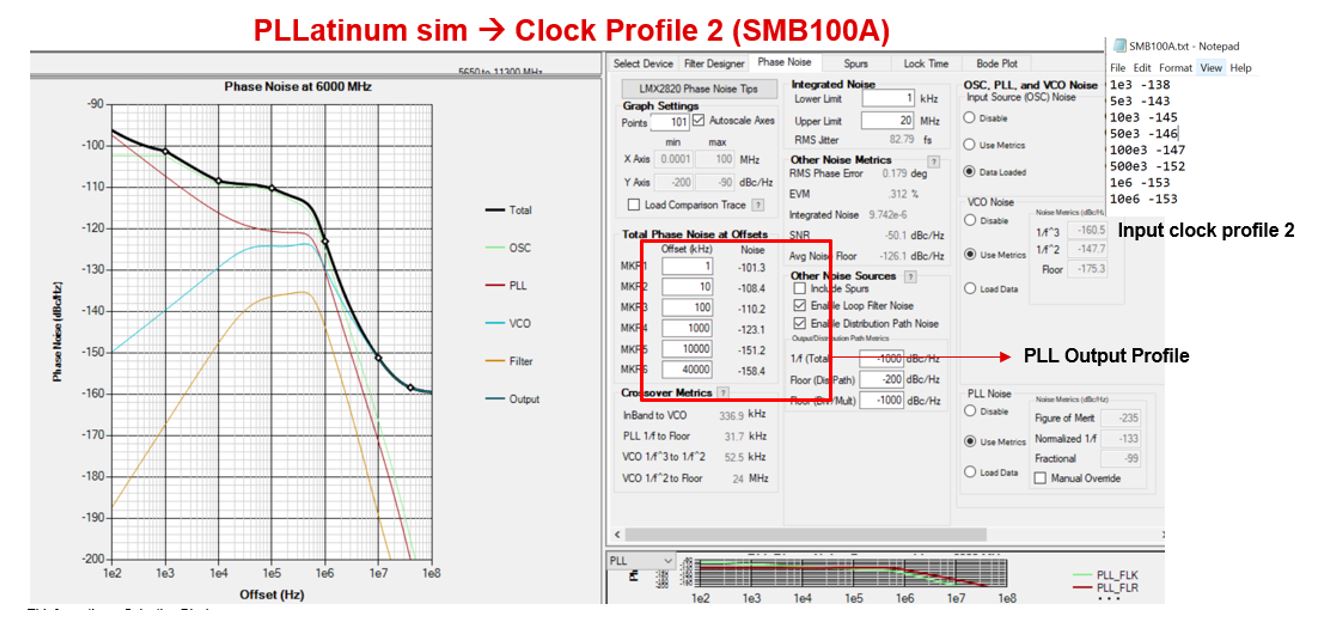Click the OSC legend entry
Viewport: 1325px width, 625px height.
pyautogui.click(x=508, y=248)
